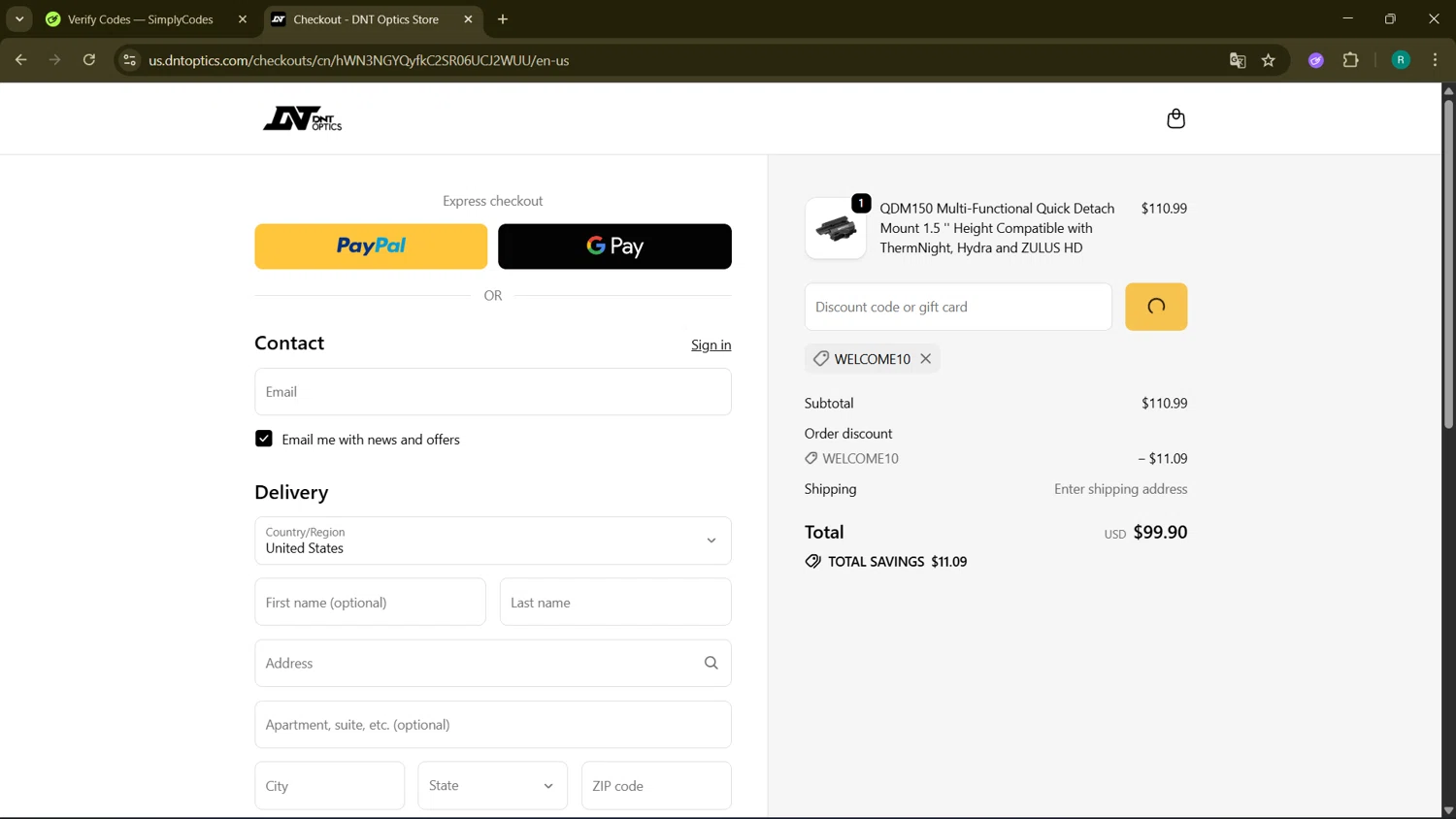Open the purple extension icon in toolbar

pos(1316,60)
